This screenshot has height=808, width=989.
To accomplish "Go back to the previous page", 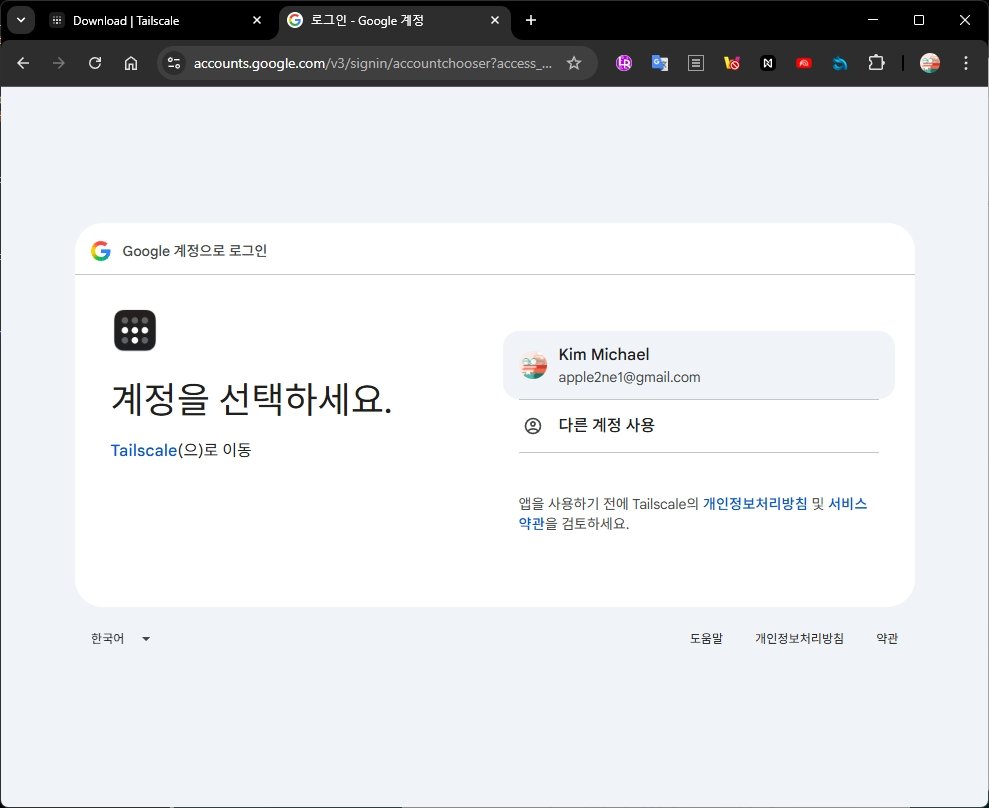I will point(23,63).
